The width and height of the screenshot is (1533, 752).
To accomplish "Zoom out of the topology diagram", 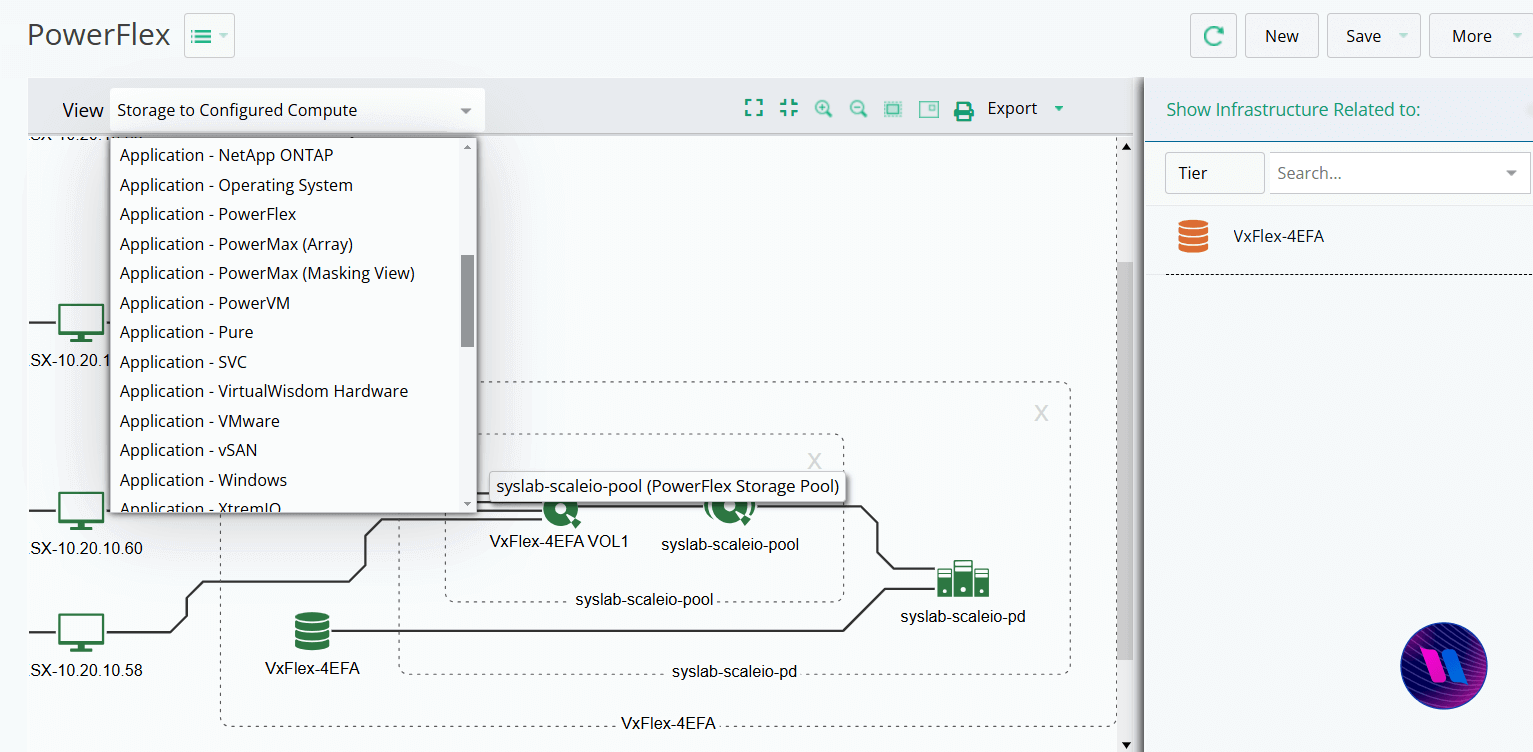I will (858, 109).
